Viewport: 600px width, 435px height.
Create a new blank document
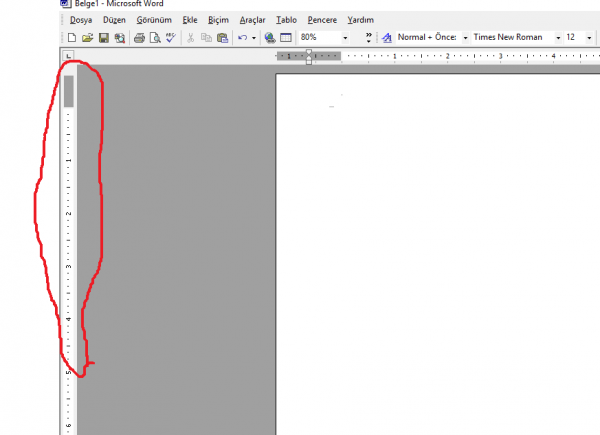(72, 37)
